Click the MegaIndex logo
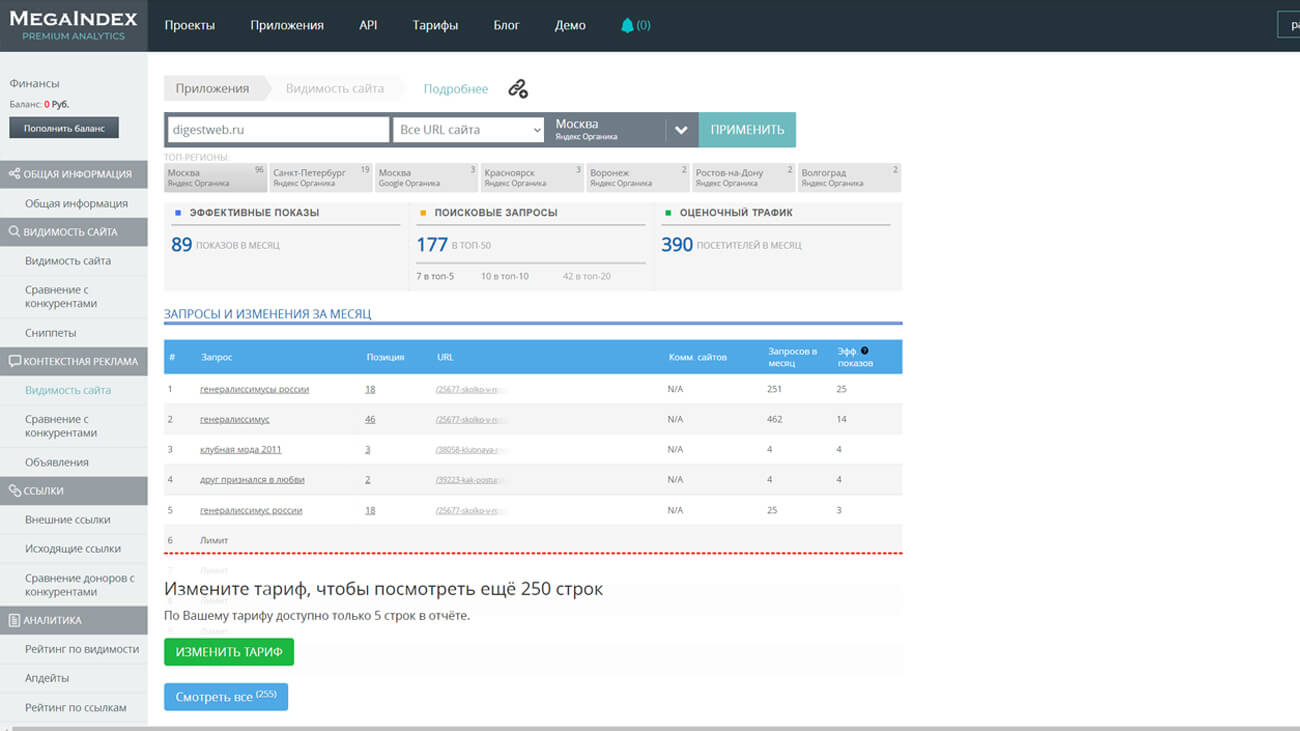Viewport: 1300px width, 731px height. pyautogui.click(x=74, y=25)
